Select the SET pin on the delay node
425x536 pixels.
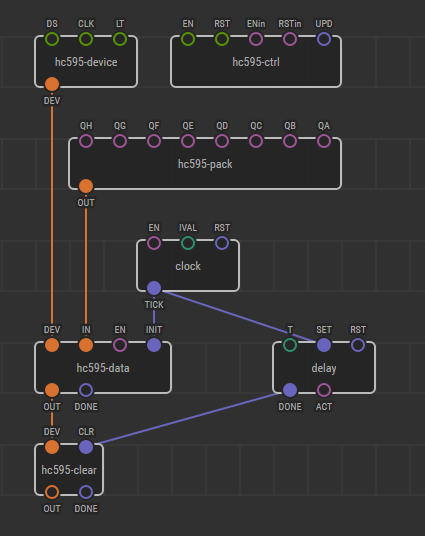pos(324,345)
